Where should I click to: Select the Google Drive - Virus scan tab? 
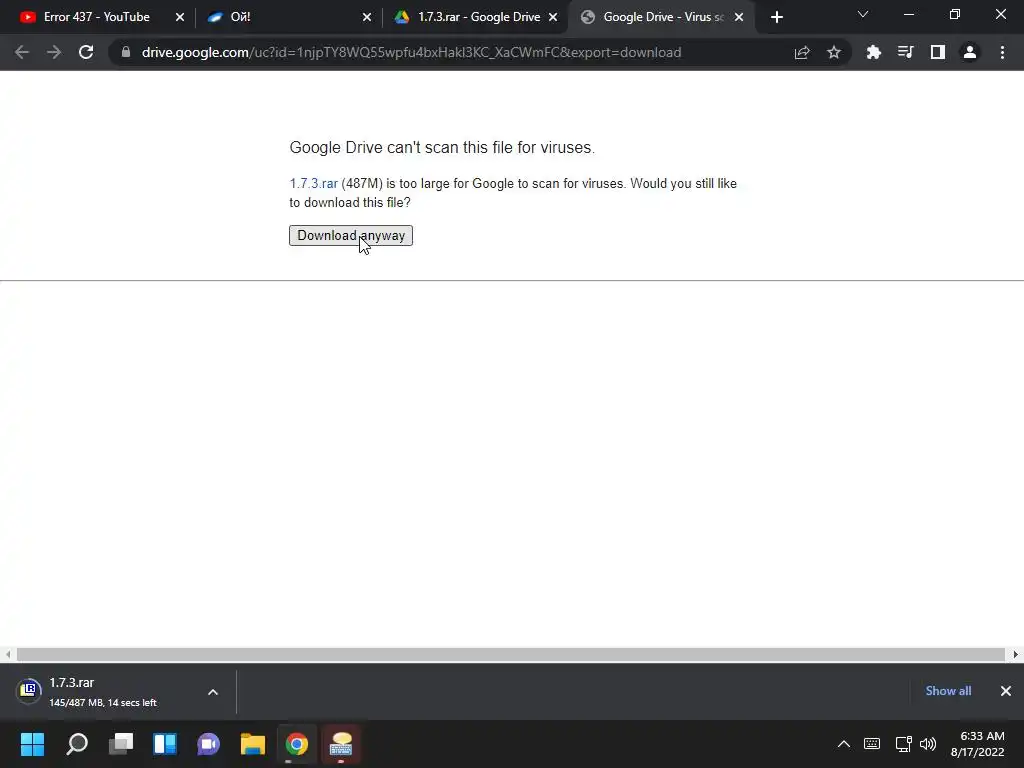point(663,17)
